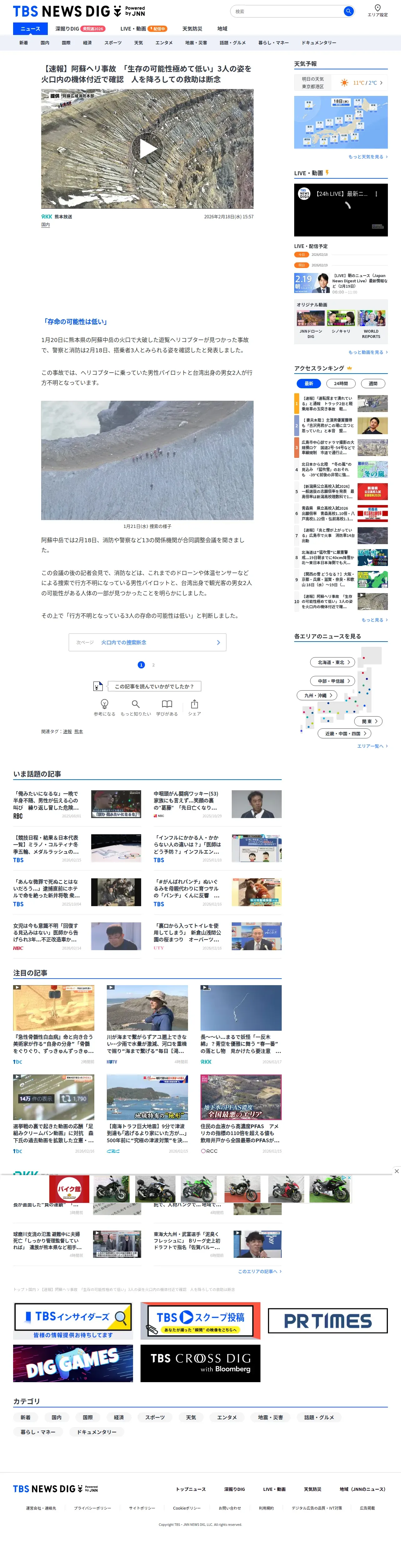Open the スポーツ sub-navigation item
The height and width of the screenshot is (1568, 401).
112,42
